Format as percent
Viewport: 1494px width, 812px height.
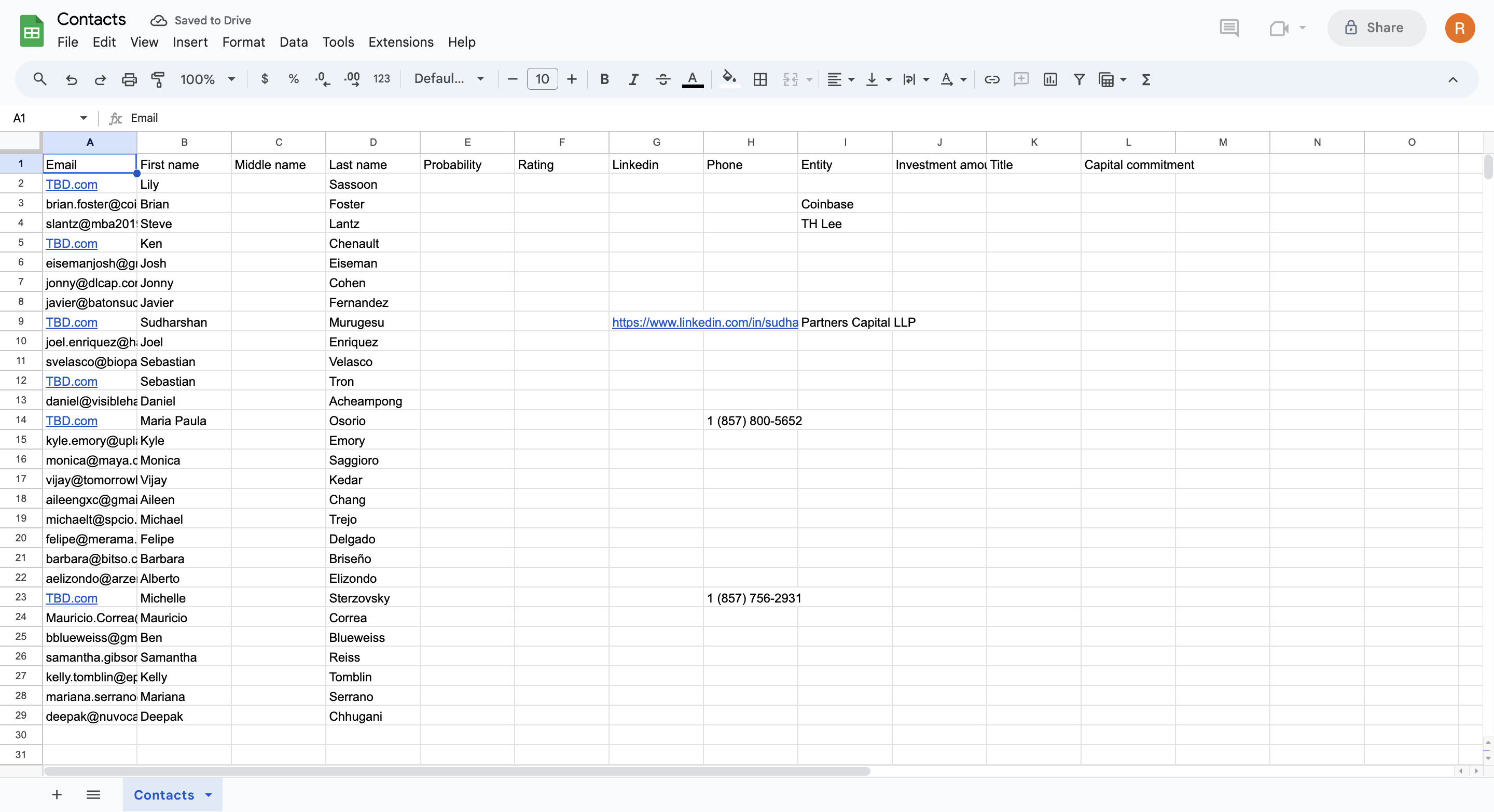(294, 79)
